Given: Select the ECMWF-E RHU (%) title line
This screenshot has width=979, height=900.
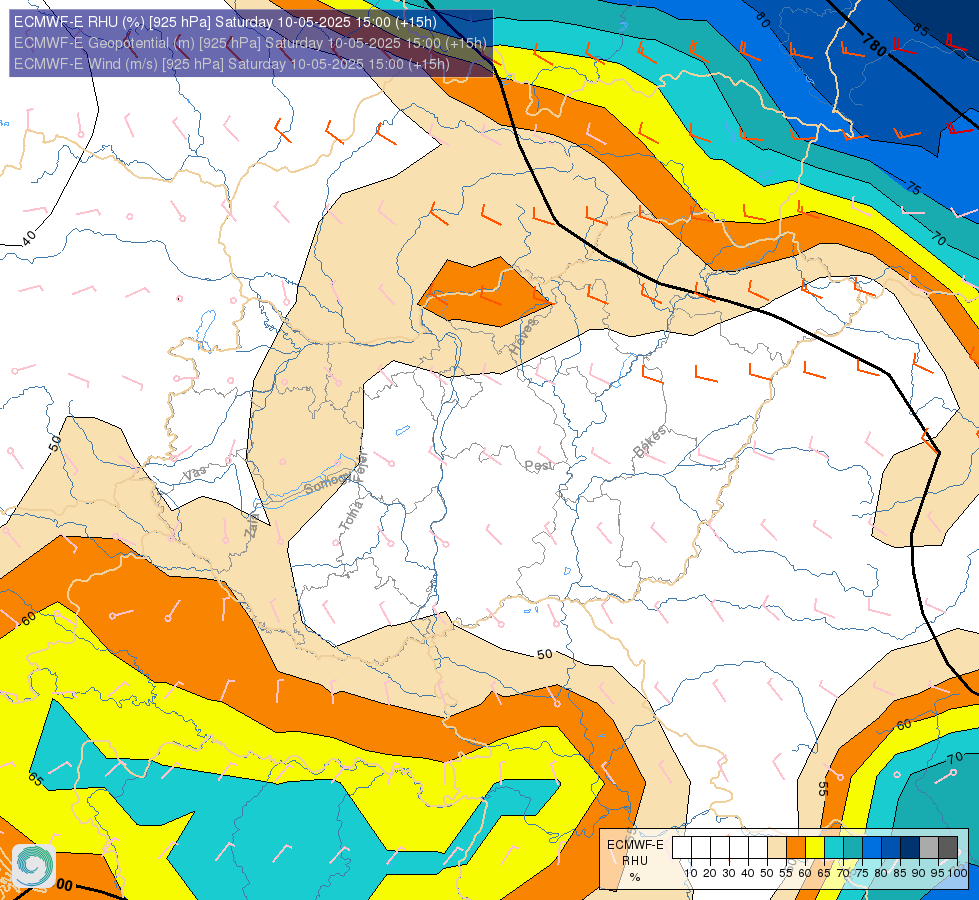Looking at the screenshot, I should point(225,22).
